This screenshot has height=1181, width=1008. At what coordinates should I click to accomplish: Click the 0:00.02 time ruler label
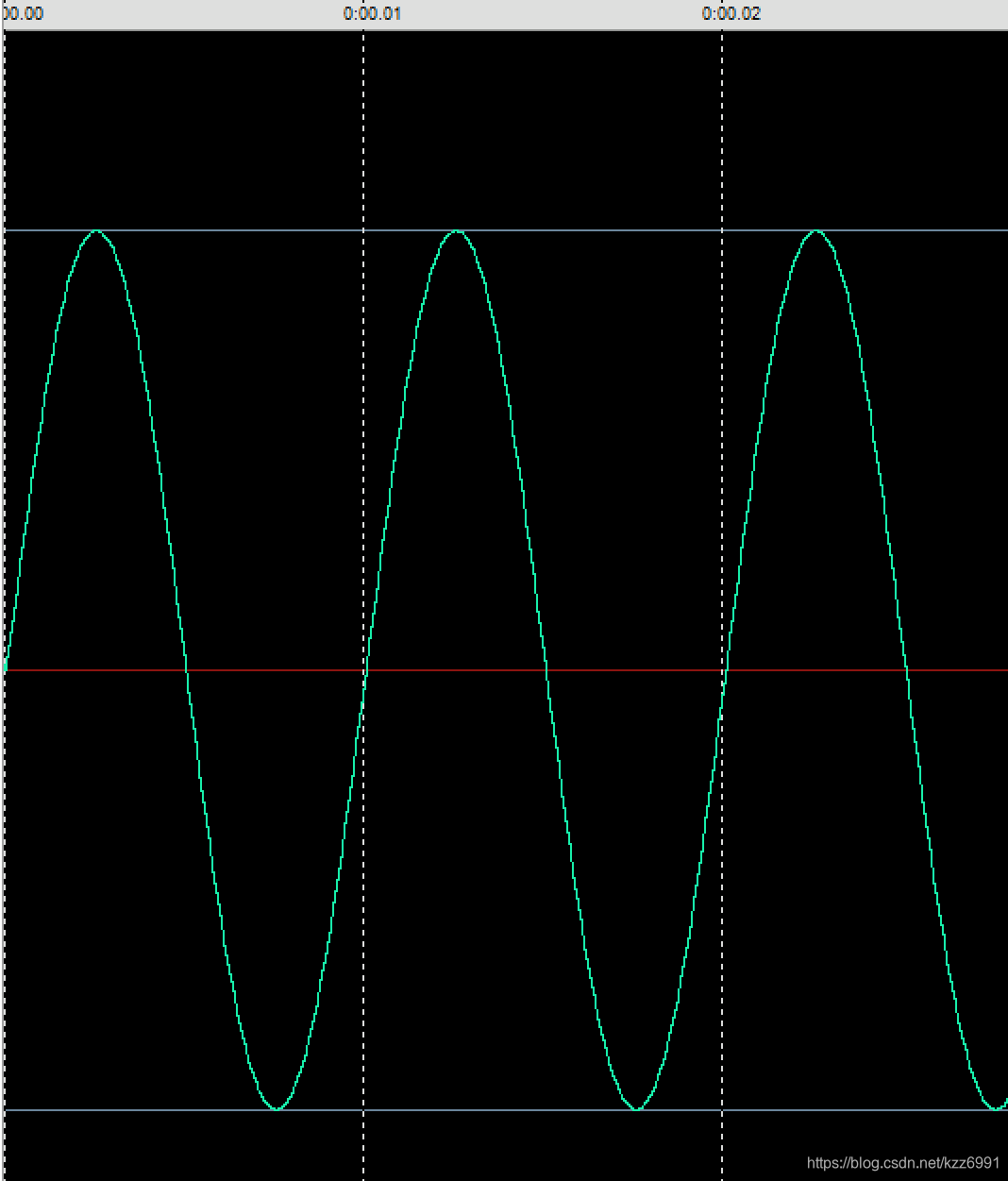(731, 14)
